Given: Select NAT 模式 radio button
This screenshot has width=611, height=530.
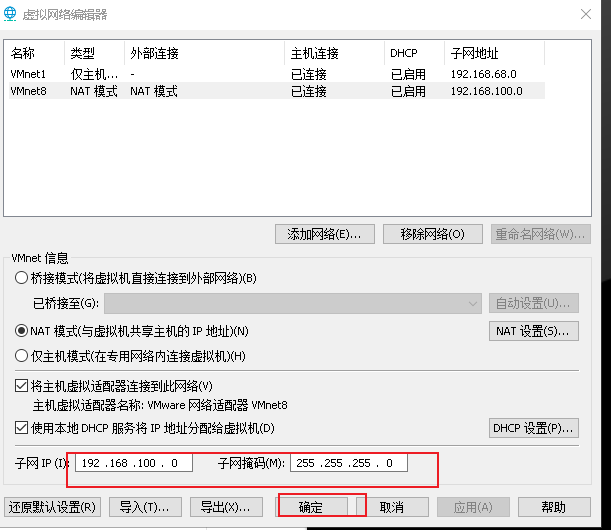Looking at the screenshot, I should click(x=21, y=331).
